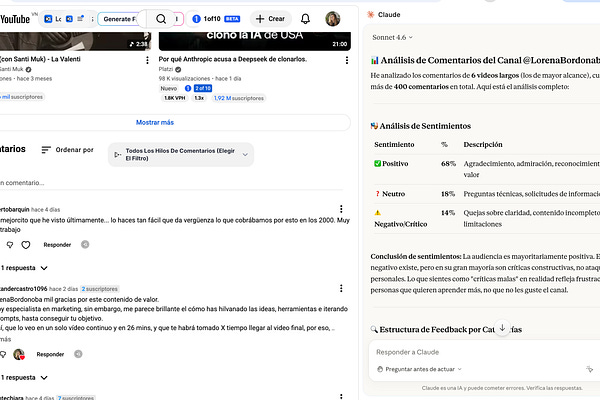Click the 1of10 BETA extension badge
Viewport: 600px width, 400px height.
(216, 19)
